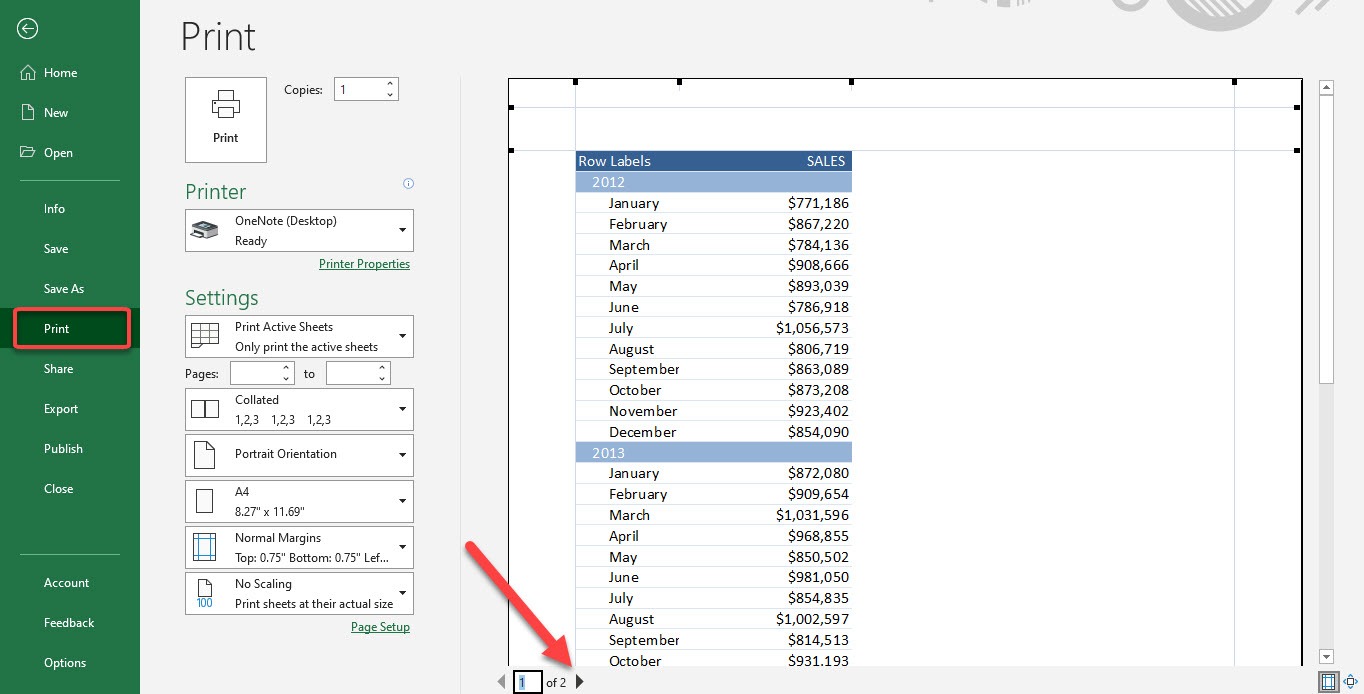The width and height of the screenshot is (1364, 694).
Task: Click the printer info icon
Action: pos(408,184)
